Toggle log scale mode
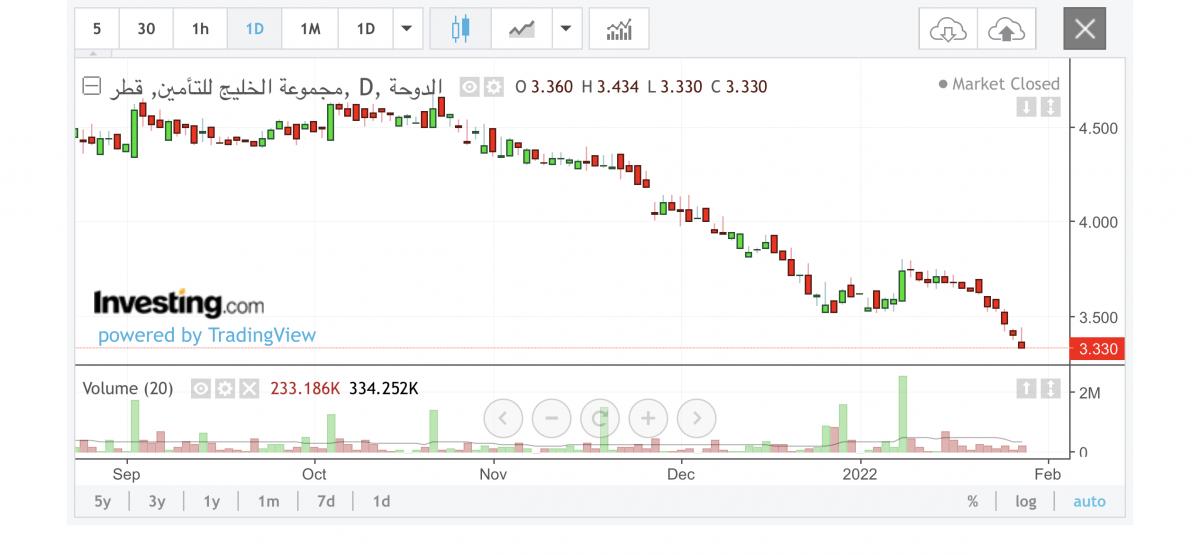The width and height of the screenshot is (1200, 555). pyautogui.click(x=1026, y=501)
